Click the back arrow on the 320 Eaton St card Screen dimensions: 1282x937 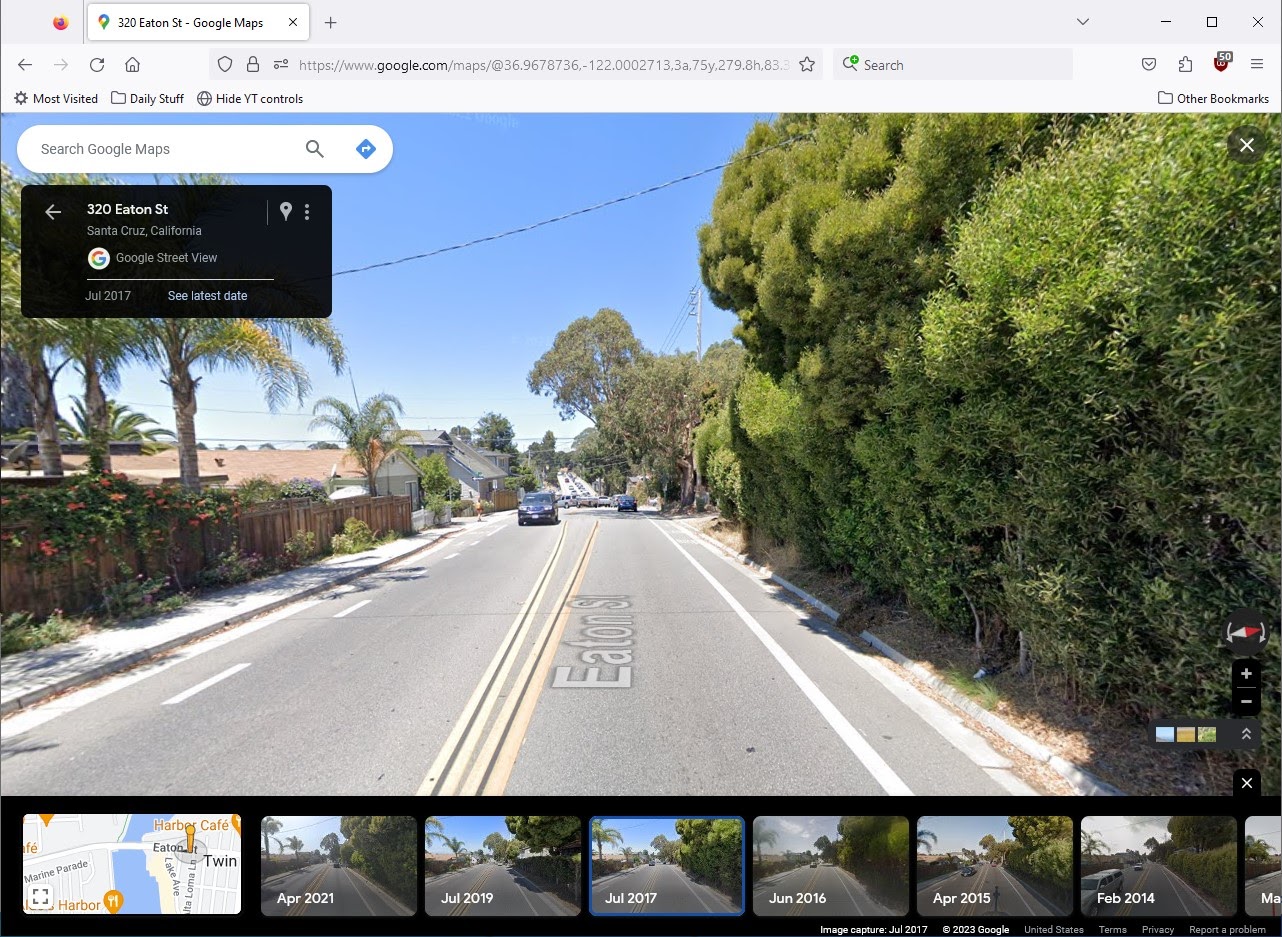coord(52,211)
